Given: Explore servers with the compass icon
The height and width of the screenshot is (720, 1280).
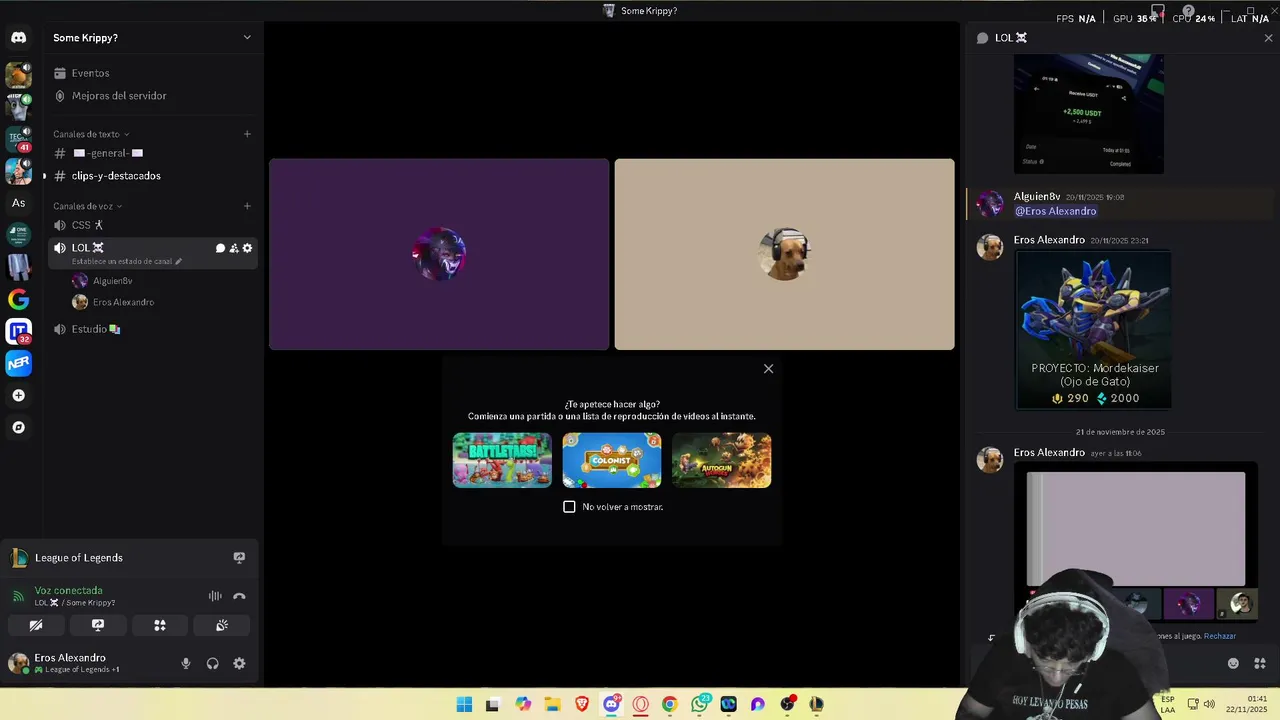Looking at the screenshot, I should pyautogui.click(x=18, y=428).
